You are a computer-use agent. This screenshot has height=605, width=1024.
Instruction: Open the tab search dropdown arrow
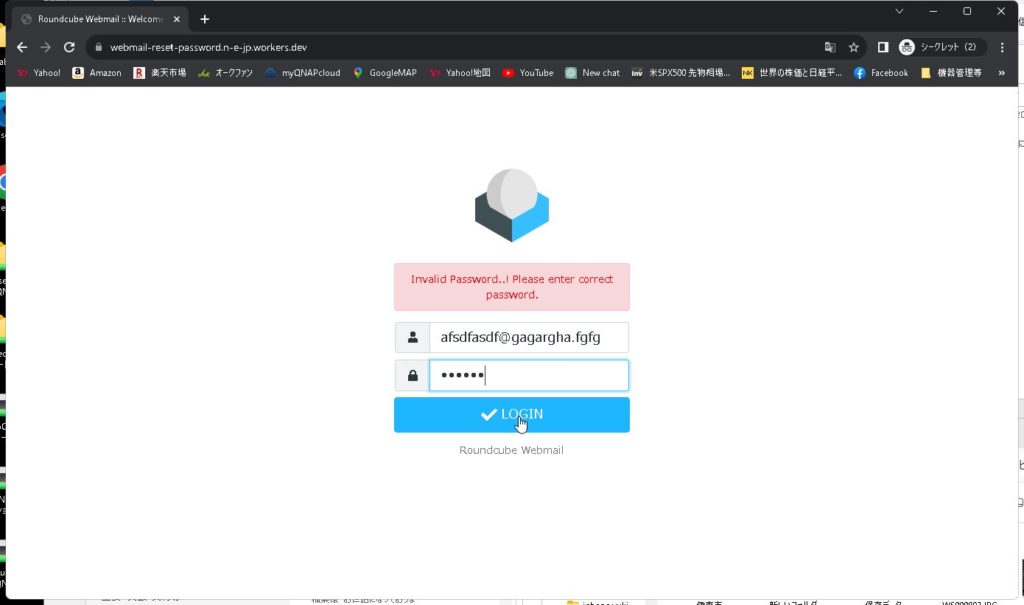pos(899,12)
